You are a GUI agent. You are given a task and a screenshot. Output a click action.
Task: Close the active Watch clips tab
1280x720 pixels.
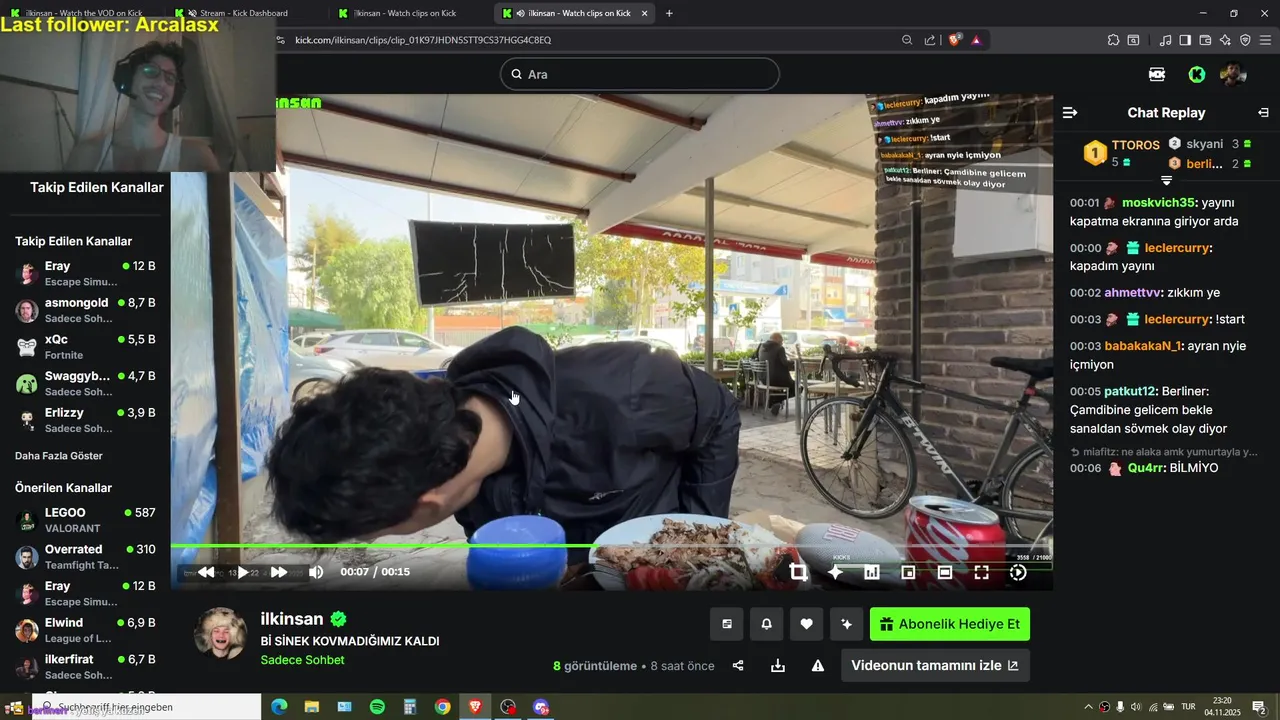pos(644,13)
